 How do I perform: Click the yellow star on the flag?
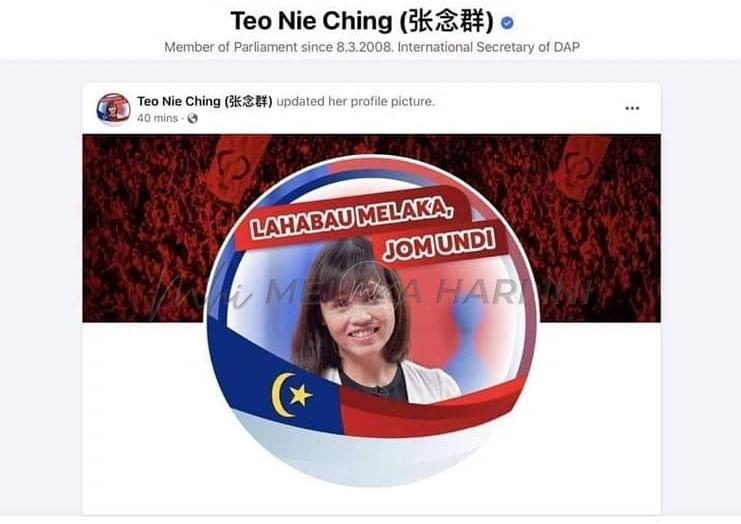click(x=301, y=395)
